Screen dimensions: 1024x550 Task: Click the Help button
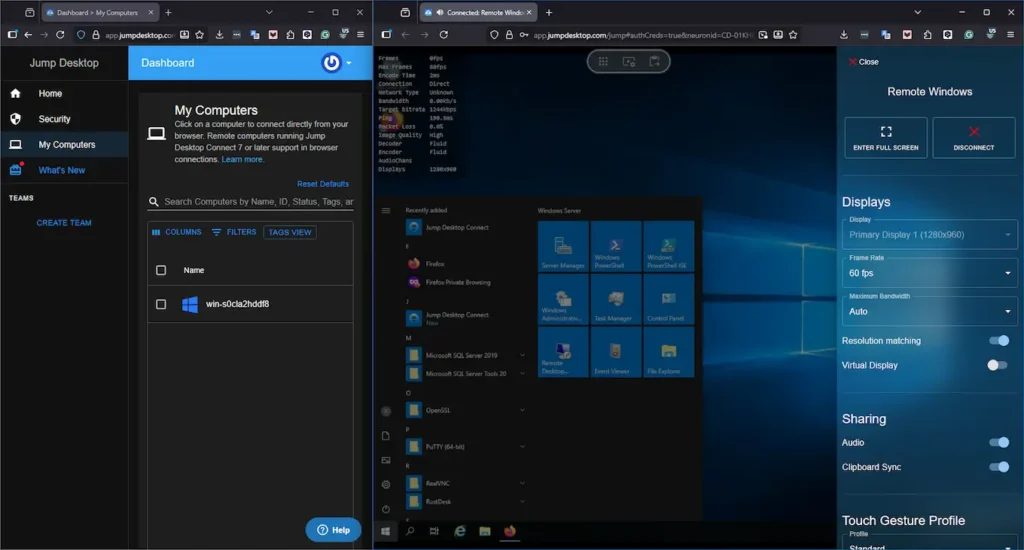[333, 530]
